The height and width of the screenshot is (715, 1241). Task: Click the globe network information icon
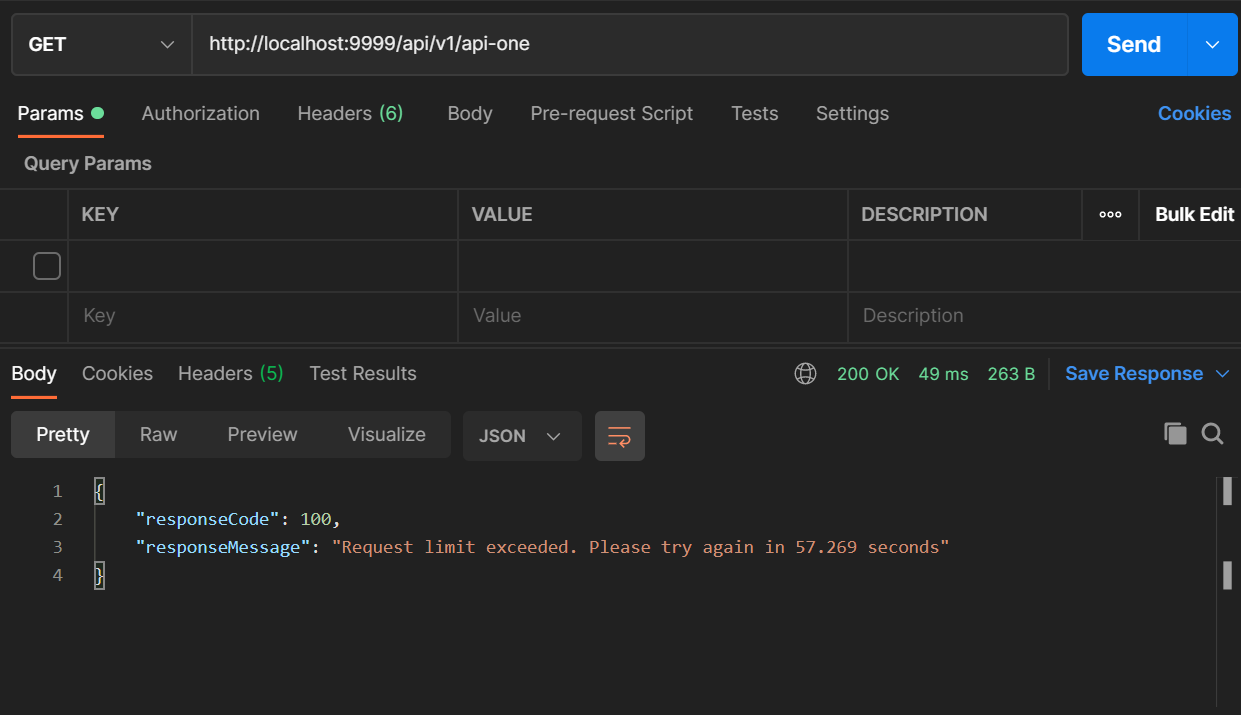click(x=806, y=373)
